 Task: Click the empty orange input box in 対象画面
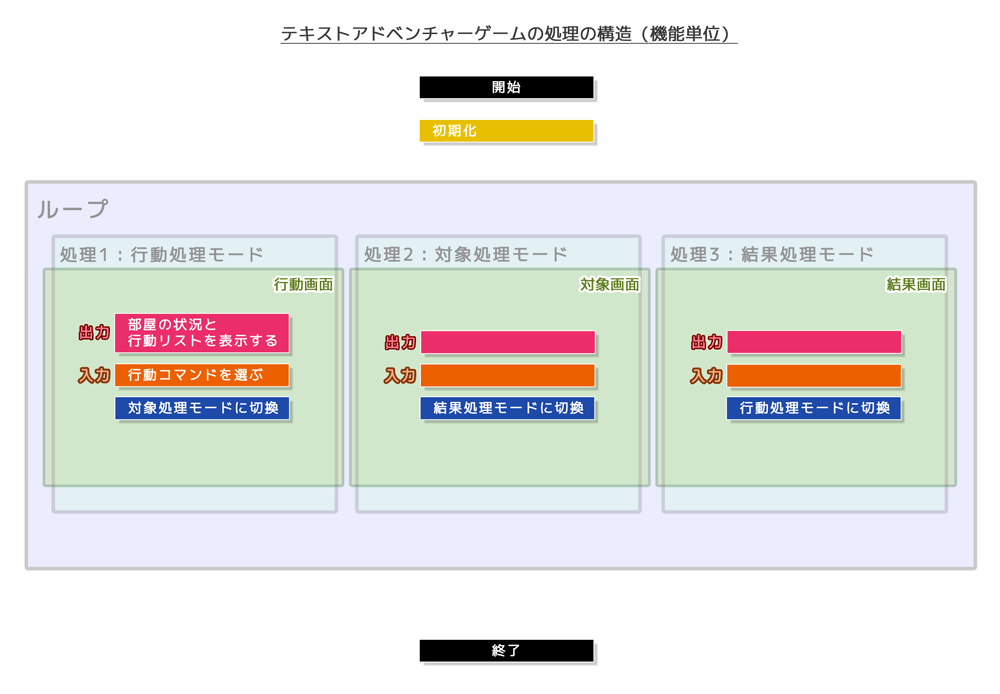[508, 376]
